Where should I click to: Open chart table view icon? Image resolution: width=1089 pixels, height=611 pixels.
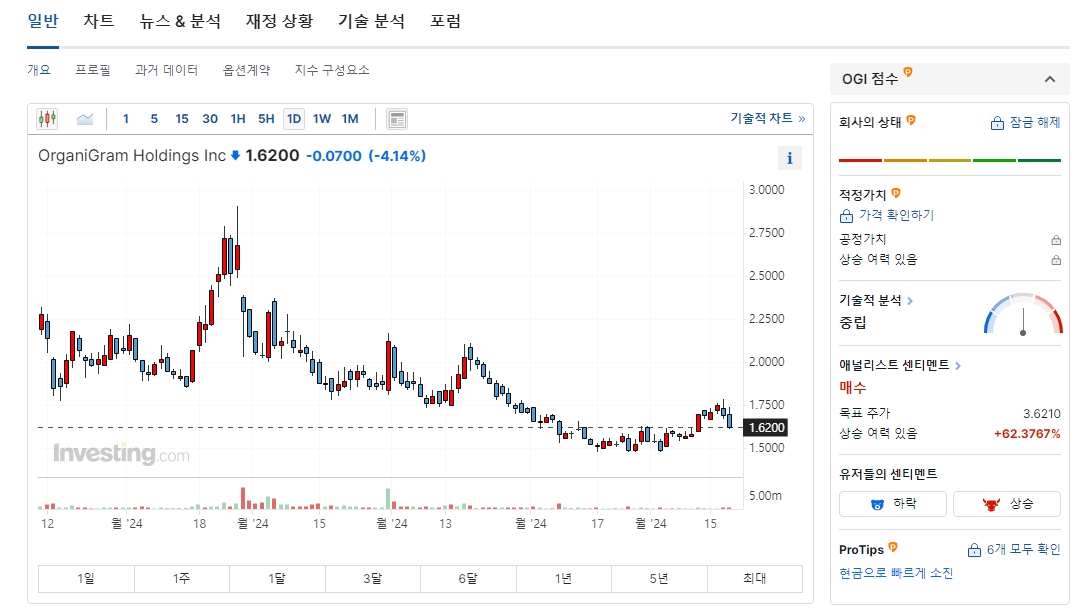click(397, 119)
